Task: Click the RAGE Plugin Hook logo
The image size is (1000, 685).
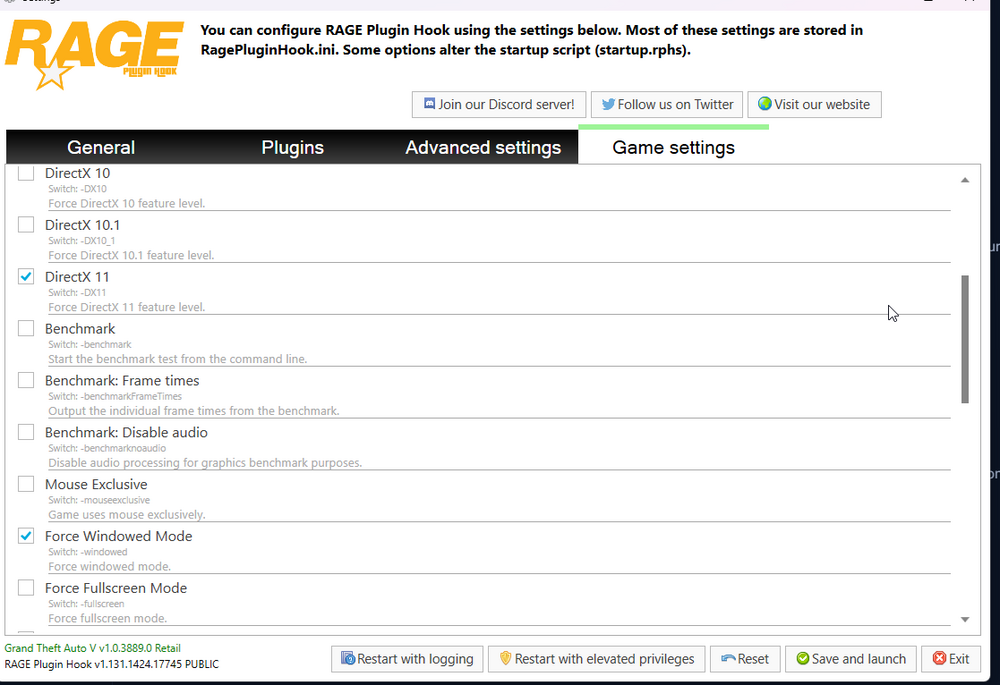Action: [94, 55]
